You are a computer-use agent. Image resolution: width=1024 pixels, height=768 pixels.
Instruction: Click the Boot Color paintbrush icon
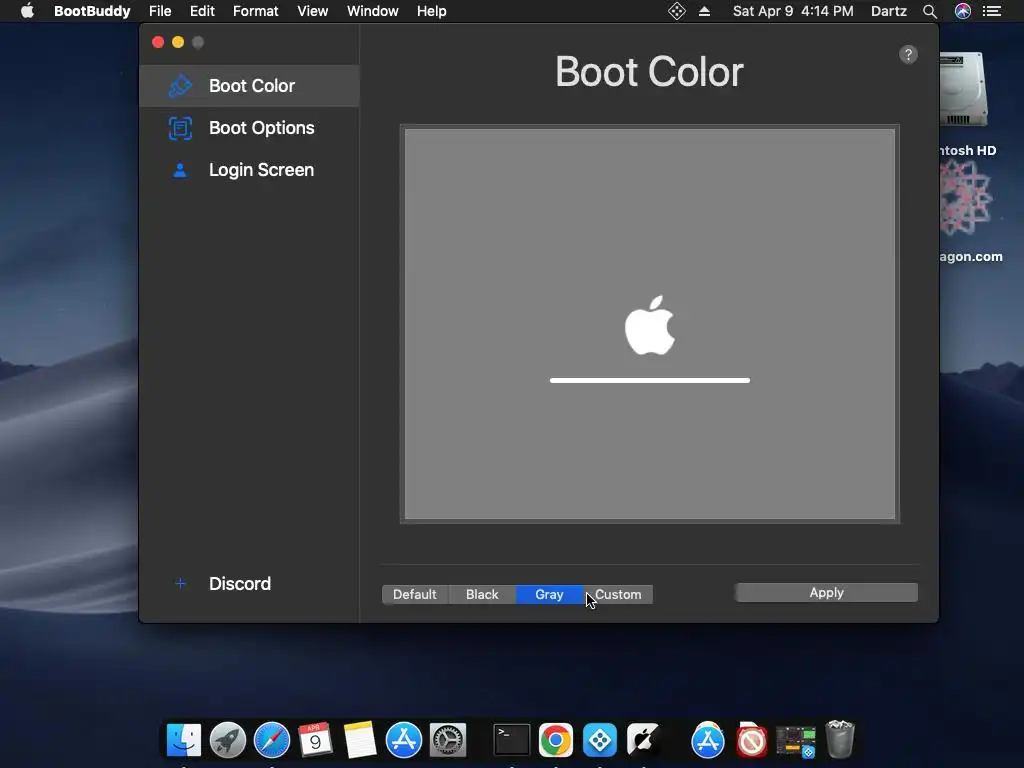coord(180,86)
